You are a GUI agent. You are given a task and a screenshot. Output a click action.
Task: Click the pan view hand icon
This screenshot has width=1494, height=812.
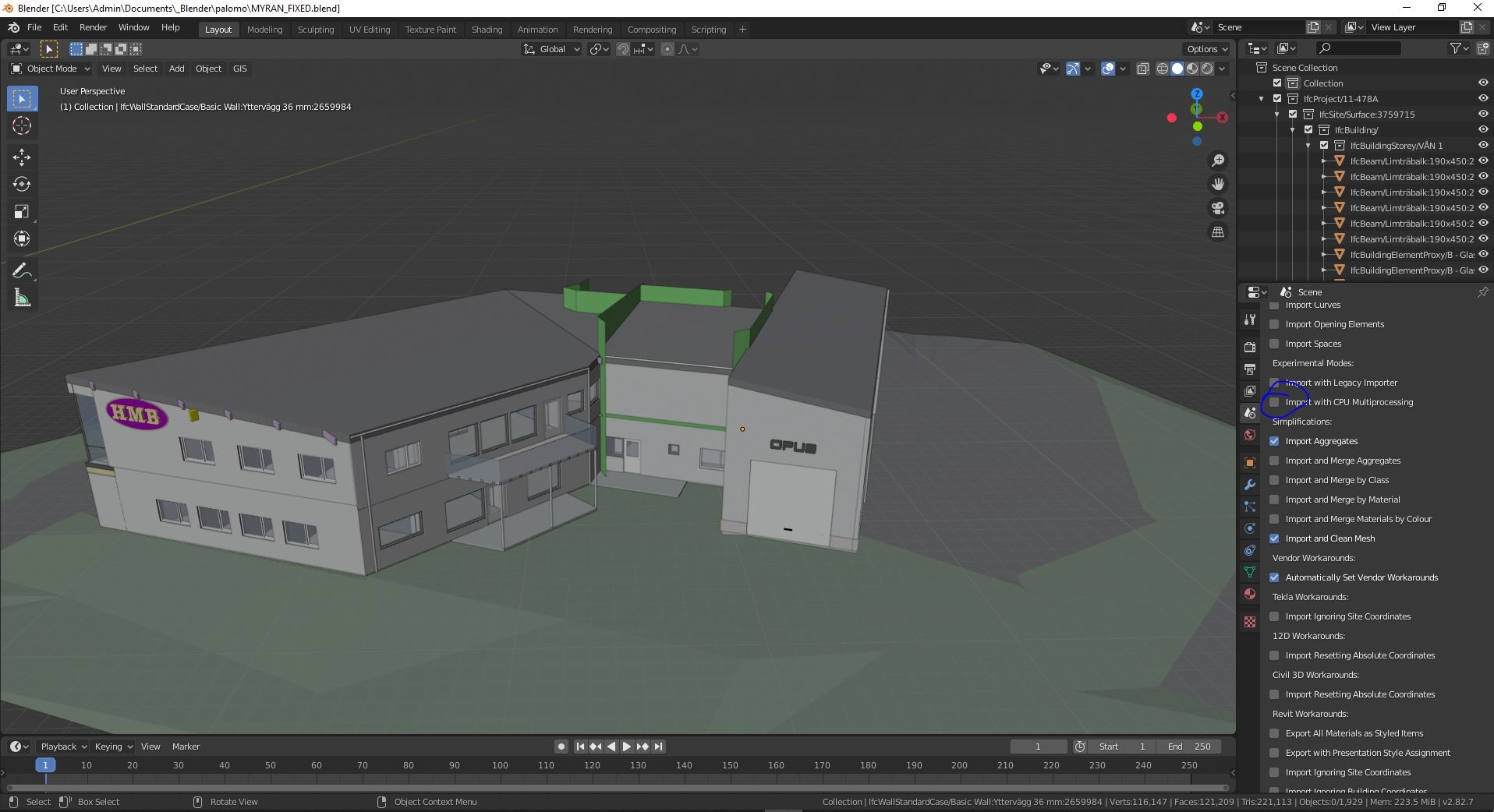[1217, 184]
